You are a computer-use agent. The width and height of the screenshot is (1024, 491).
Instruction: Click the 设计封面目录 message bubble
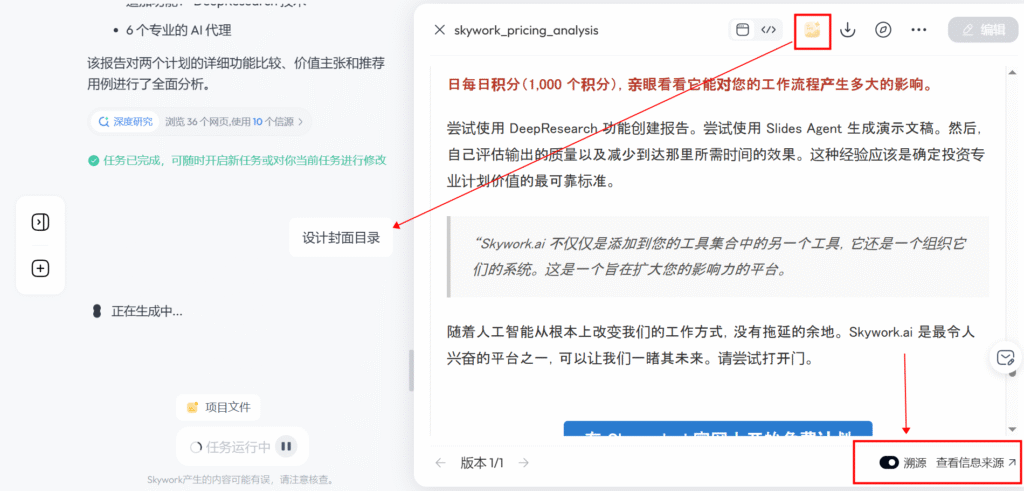pos(341,238)
